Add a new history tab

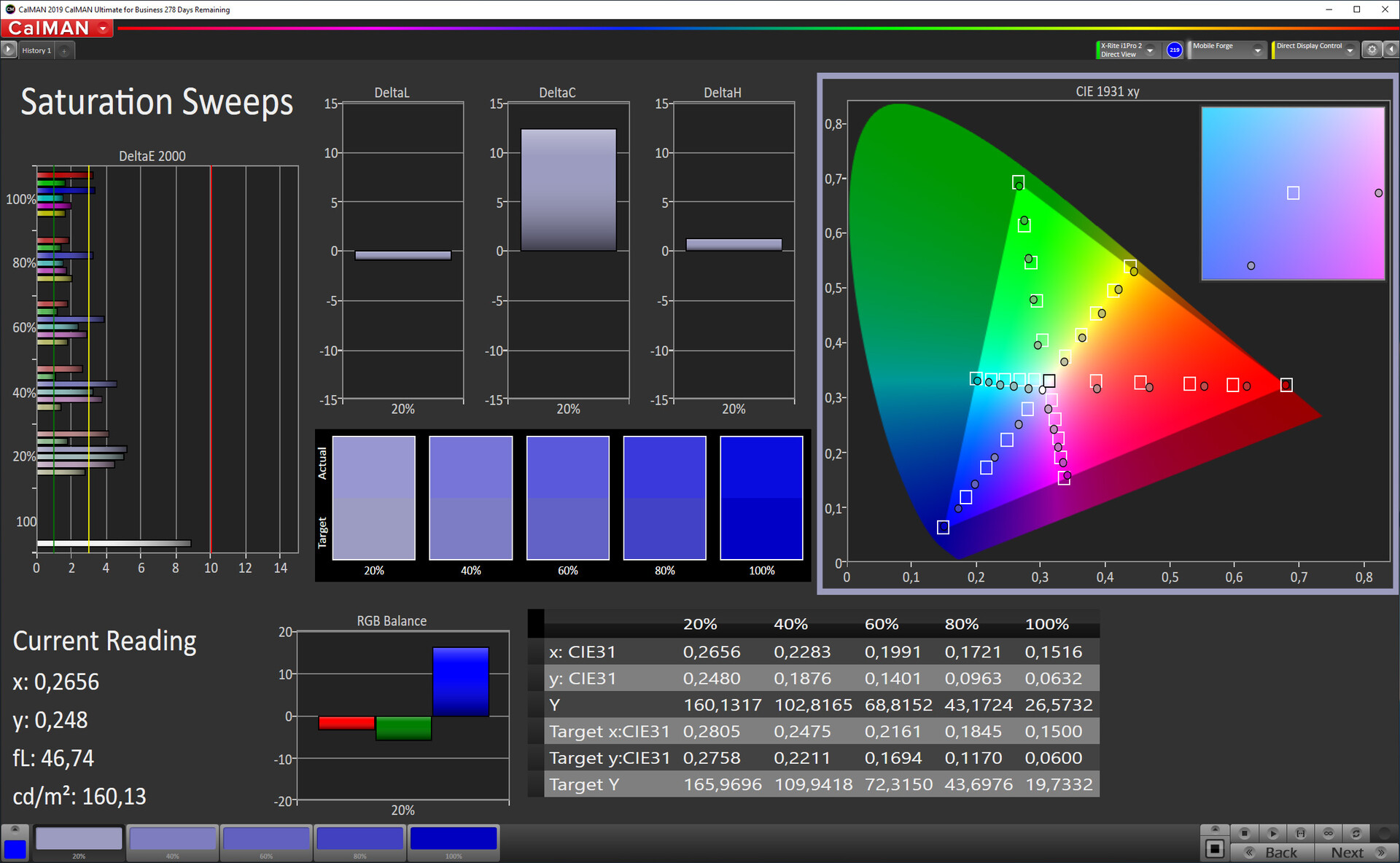64,50
